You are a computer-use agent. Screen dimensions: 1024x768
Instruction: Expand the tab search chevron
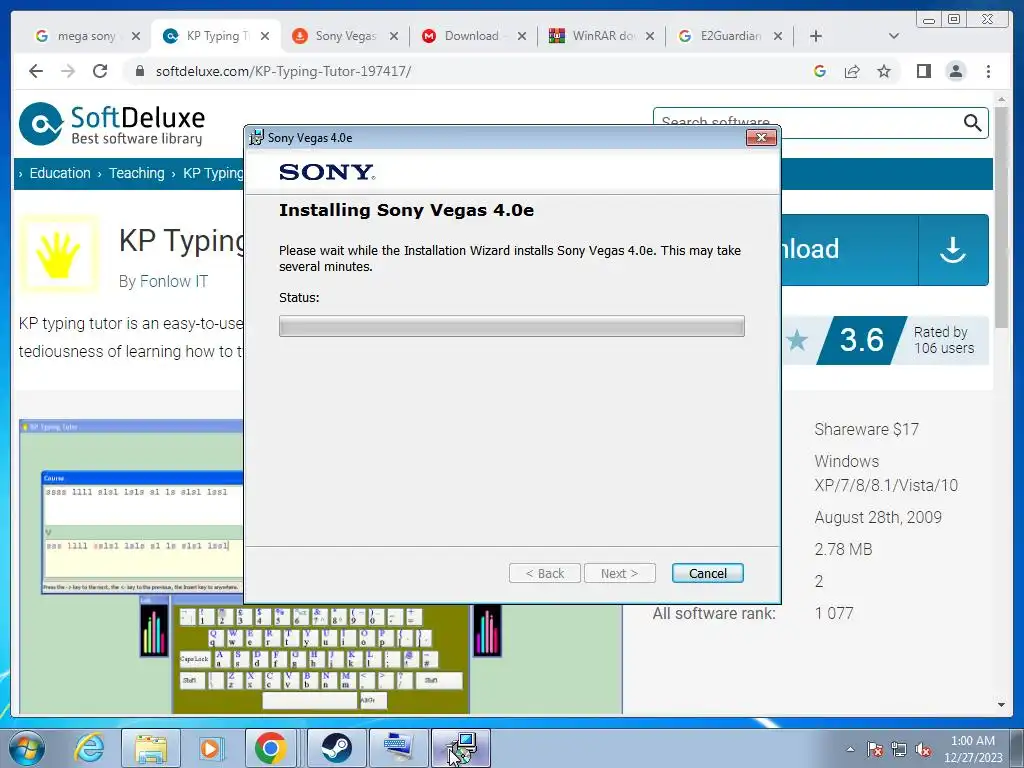coord(894,36)
